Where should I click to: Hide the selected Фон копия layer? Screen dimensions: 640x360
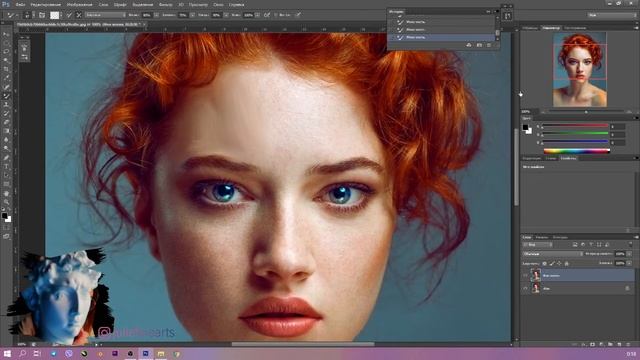click(526, 276)
